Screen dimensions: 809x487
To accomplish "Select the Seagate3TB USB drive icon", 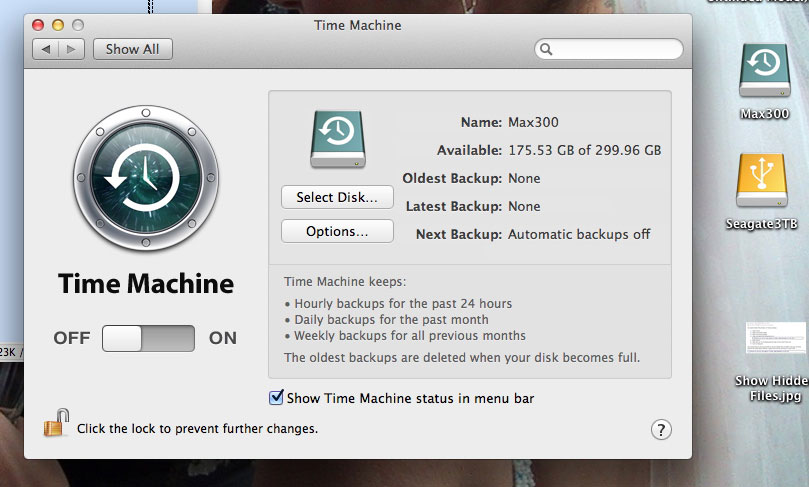I will (x=762, y=180).
